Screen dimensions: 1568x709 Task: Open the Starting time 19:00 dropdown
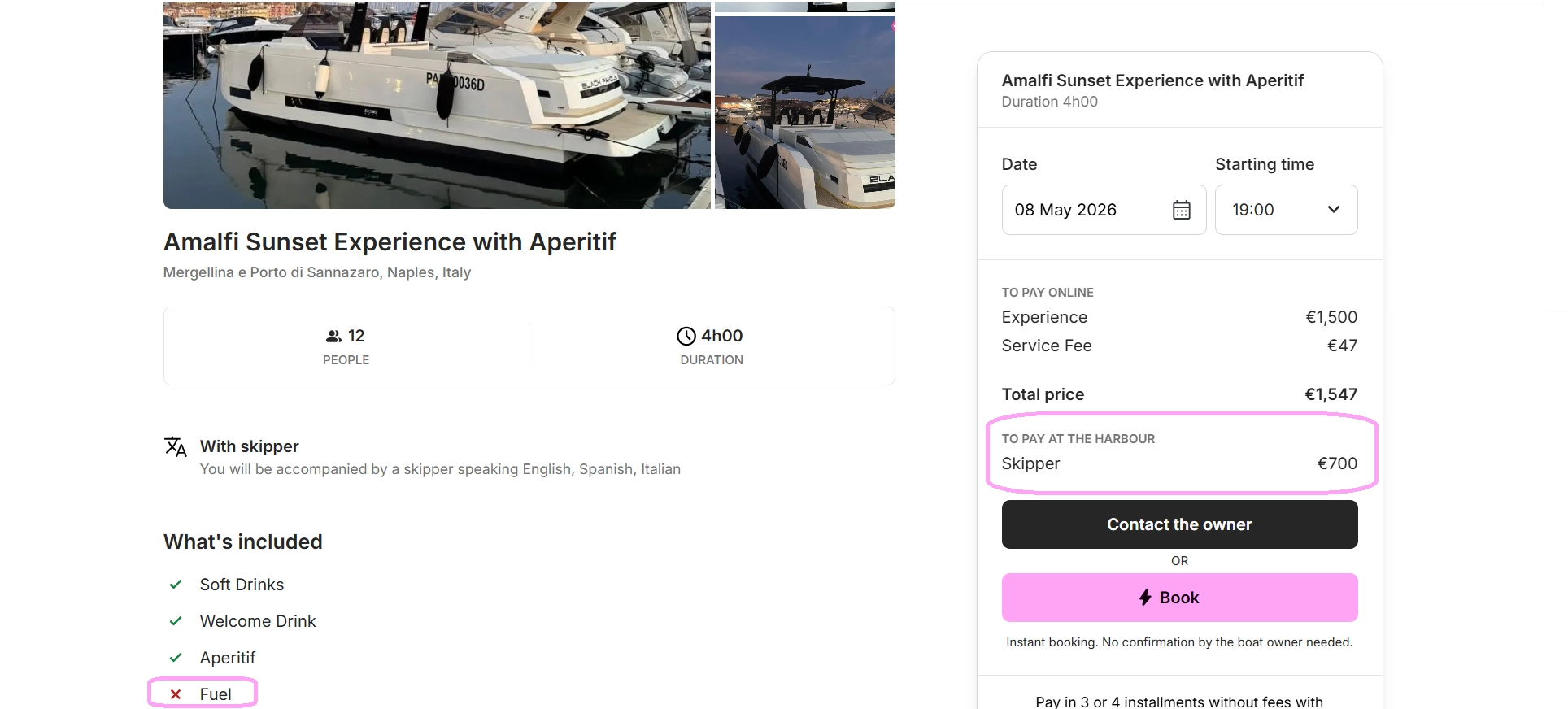click(1285, 210)
